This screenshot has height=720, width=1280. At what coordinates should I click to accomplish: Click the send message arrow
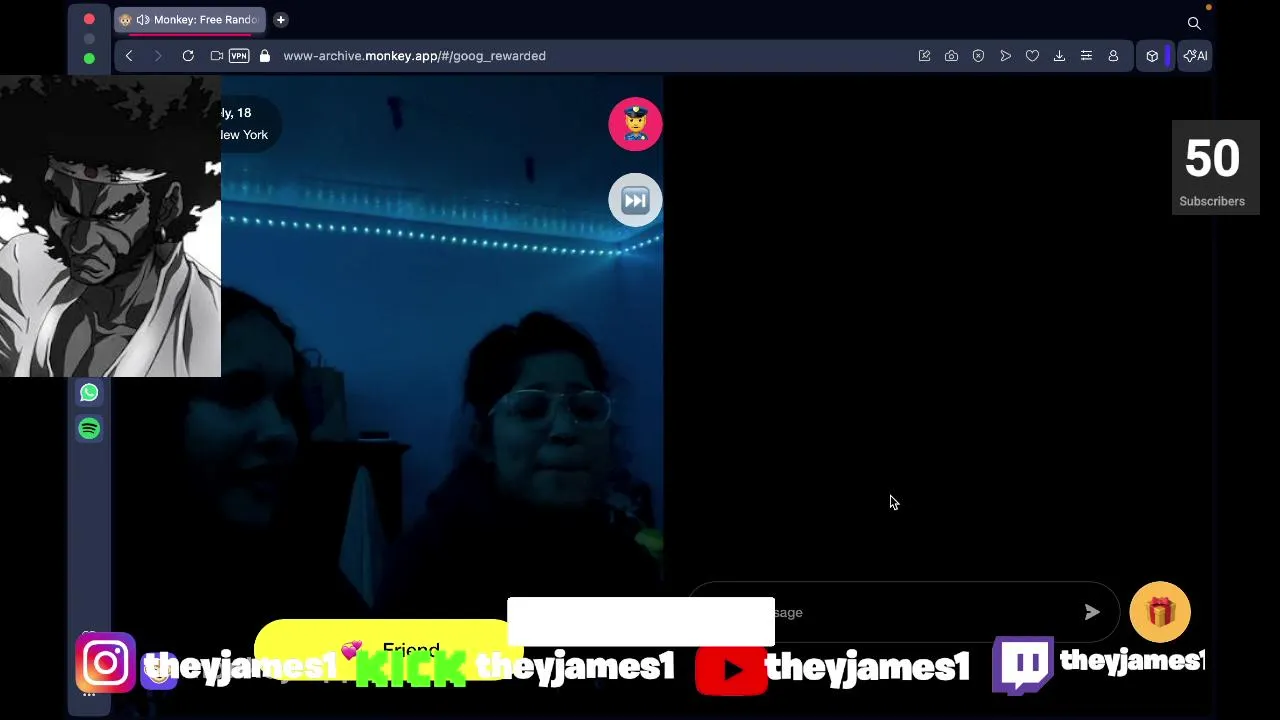[x=1092, y=612]
